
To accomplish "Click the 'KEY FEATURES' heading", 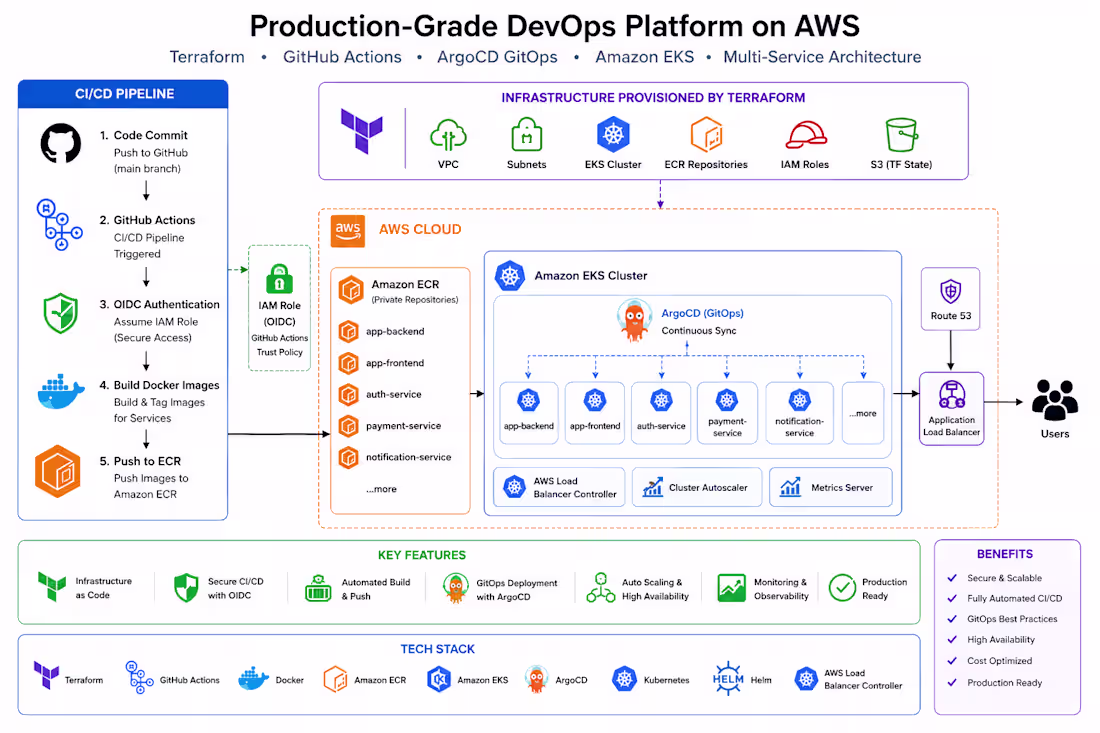I will (422, 555).
